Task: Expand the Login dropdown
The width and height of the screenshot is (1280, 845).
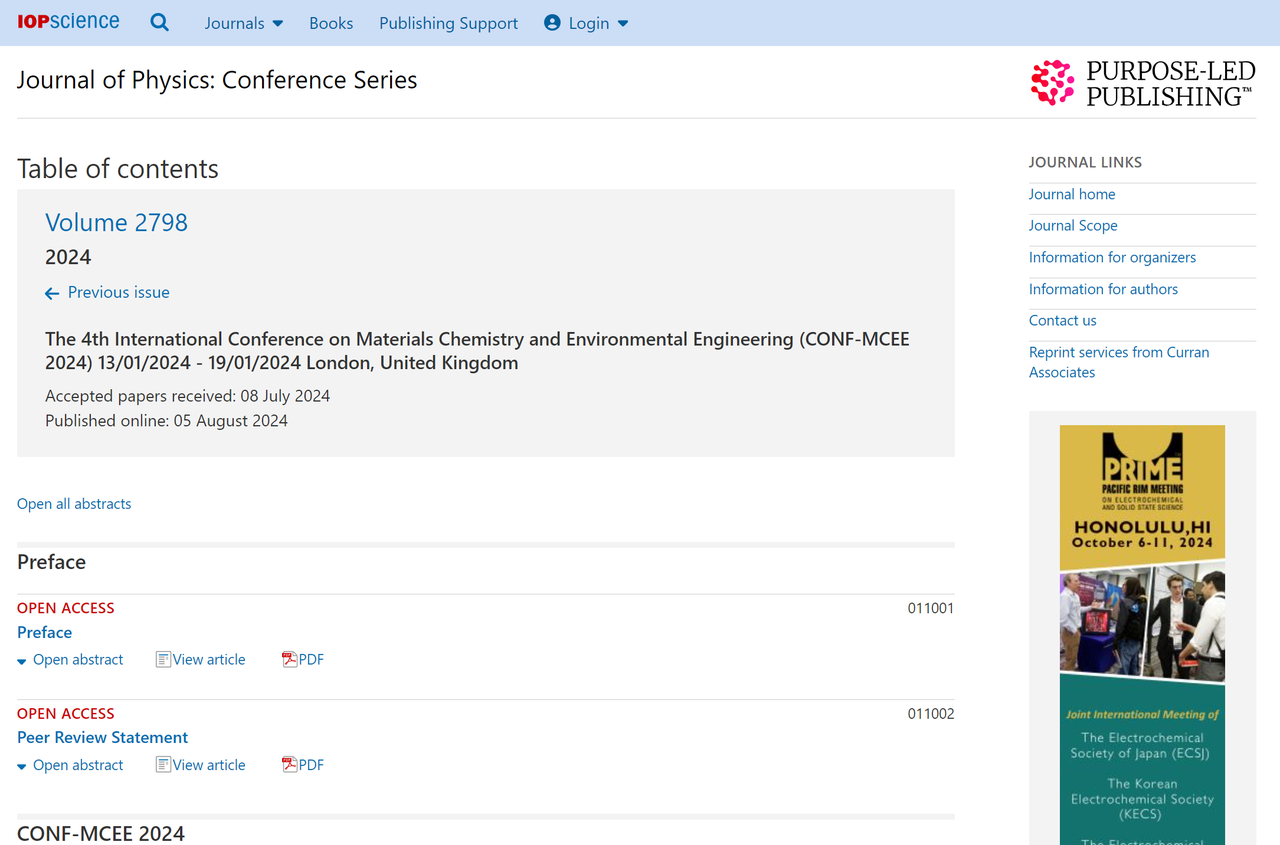Action: click(622, 23)
